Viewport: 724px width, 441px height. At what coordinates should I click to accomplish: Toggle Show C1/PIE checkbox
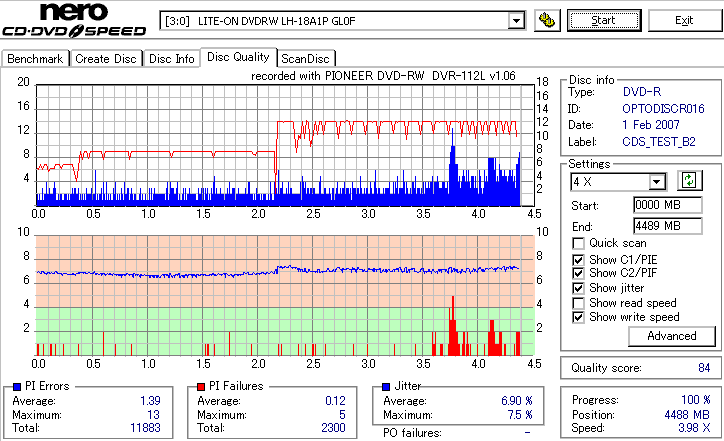pyautogui.click(x=578, y=260)
